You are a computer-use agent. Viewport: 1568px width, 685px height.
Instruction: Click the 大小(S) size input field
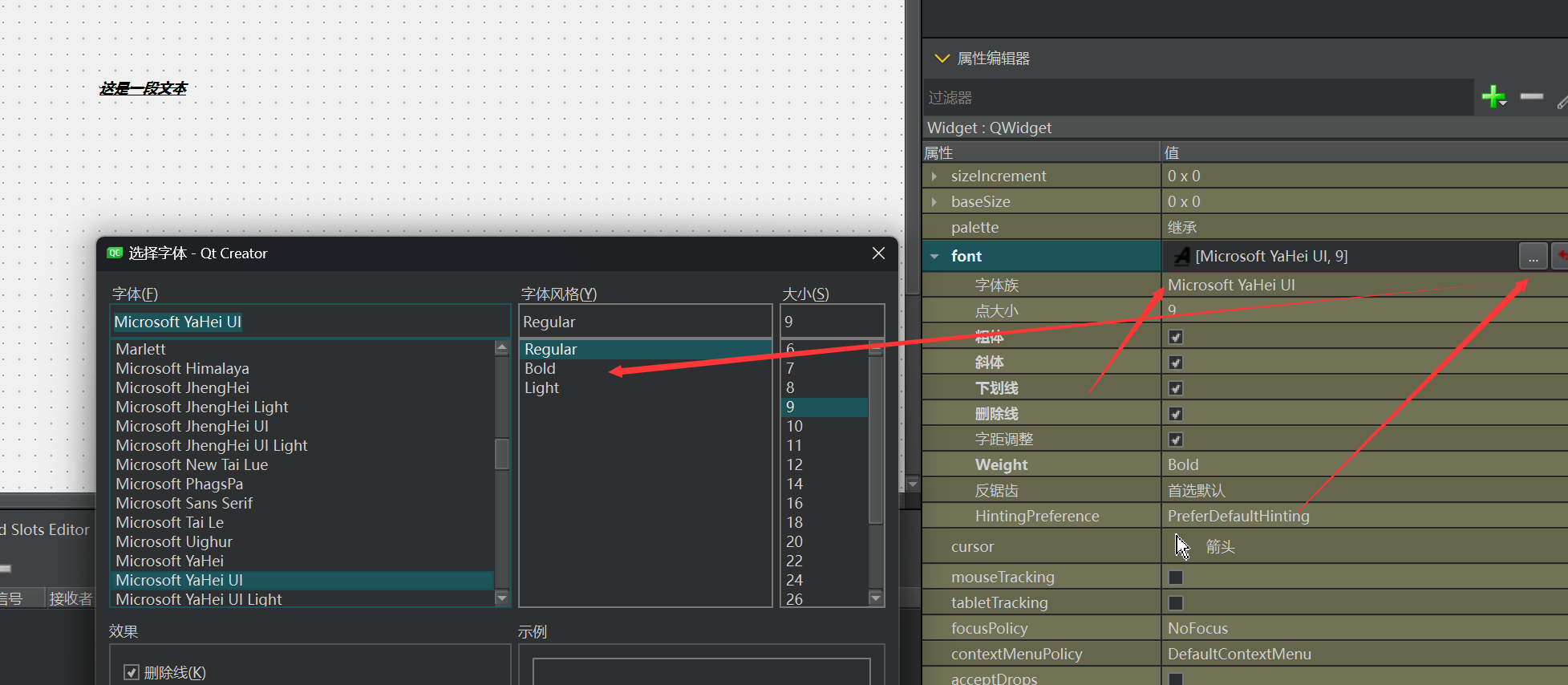(832, 322)
